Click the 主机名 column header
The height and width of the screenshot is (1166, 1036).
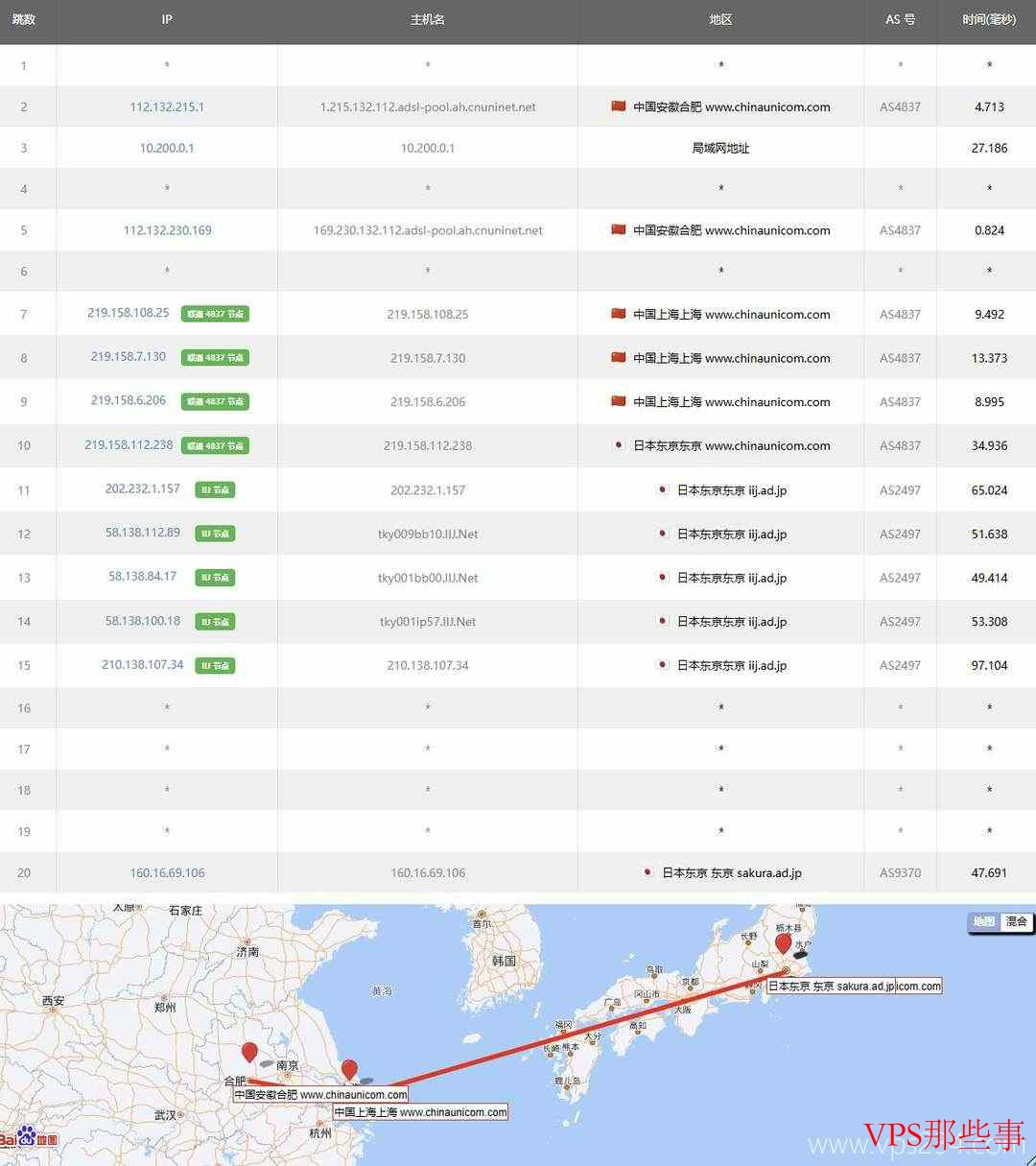(x=428, y=19)
